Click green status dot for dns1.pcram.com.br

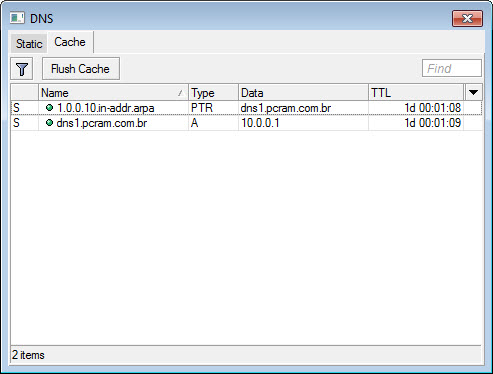[49, 123]
